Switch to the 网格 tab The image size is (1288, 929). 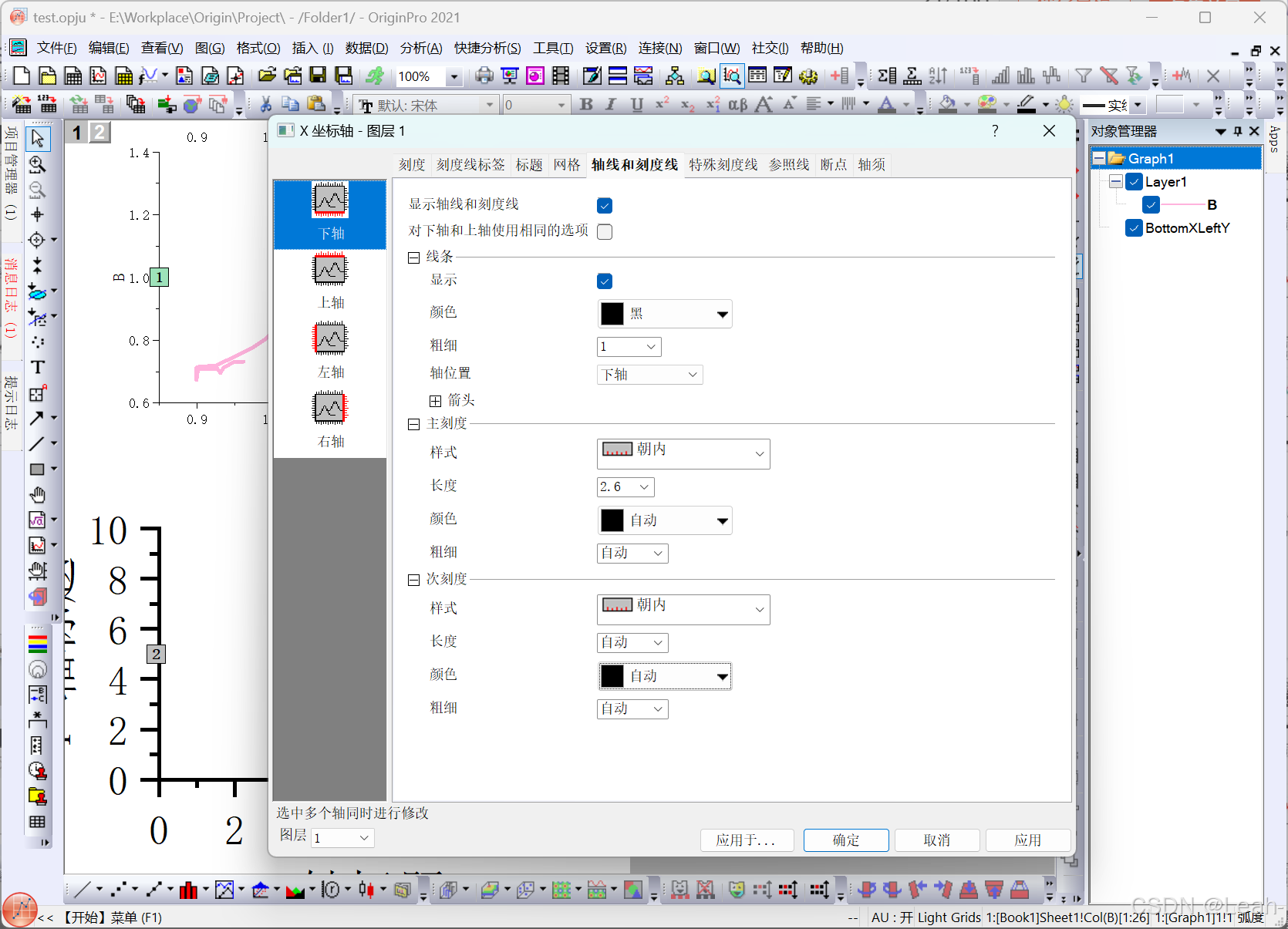pyautogui.click(x=567, y=164)
